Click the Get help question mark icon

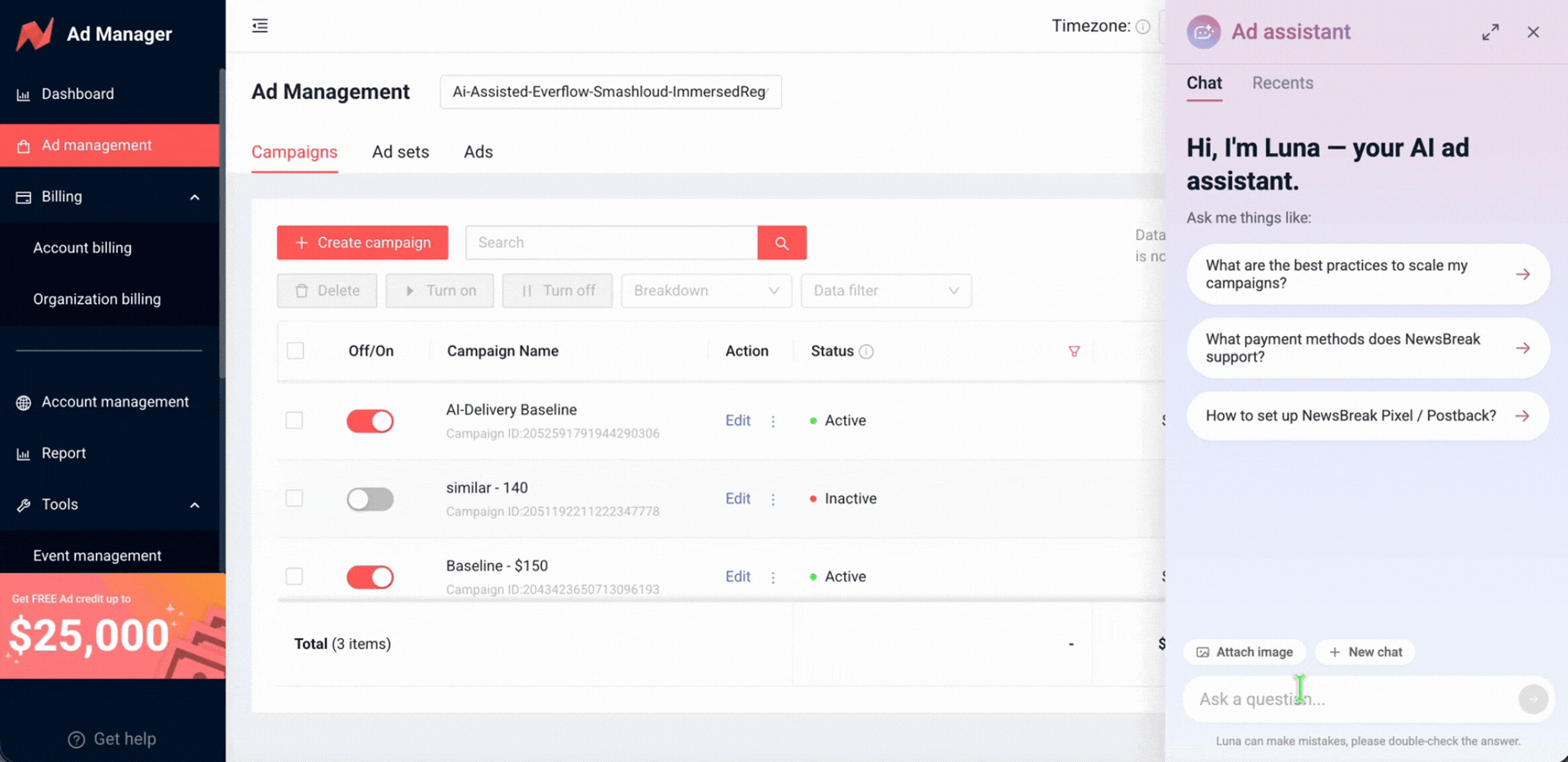click(77, 740)
